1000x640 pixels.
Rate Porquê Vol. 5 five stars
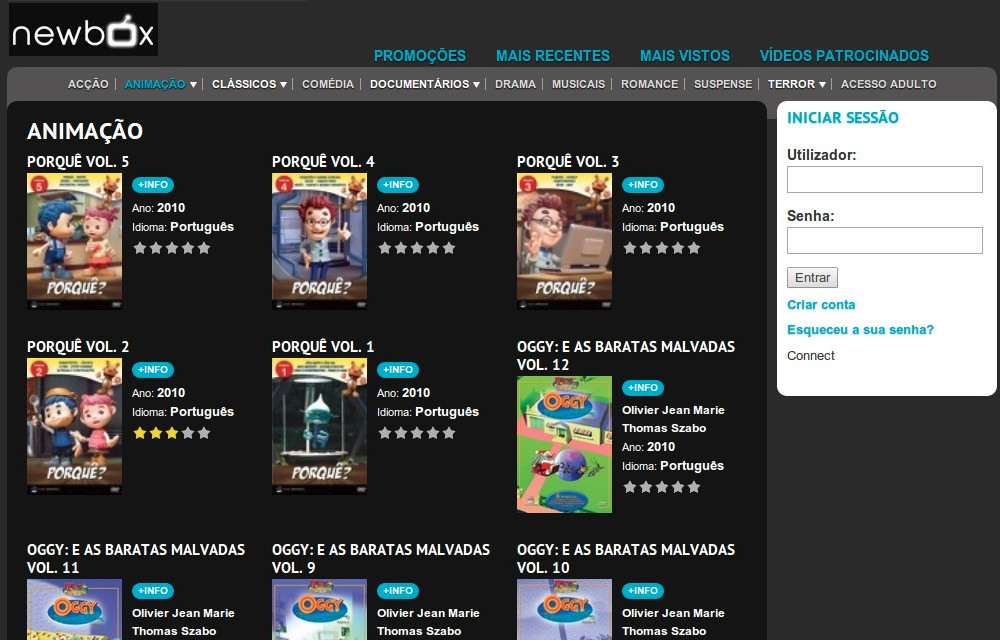coord(203,248)
